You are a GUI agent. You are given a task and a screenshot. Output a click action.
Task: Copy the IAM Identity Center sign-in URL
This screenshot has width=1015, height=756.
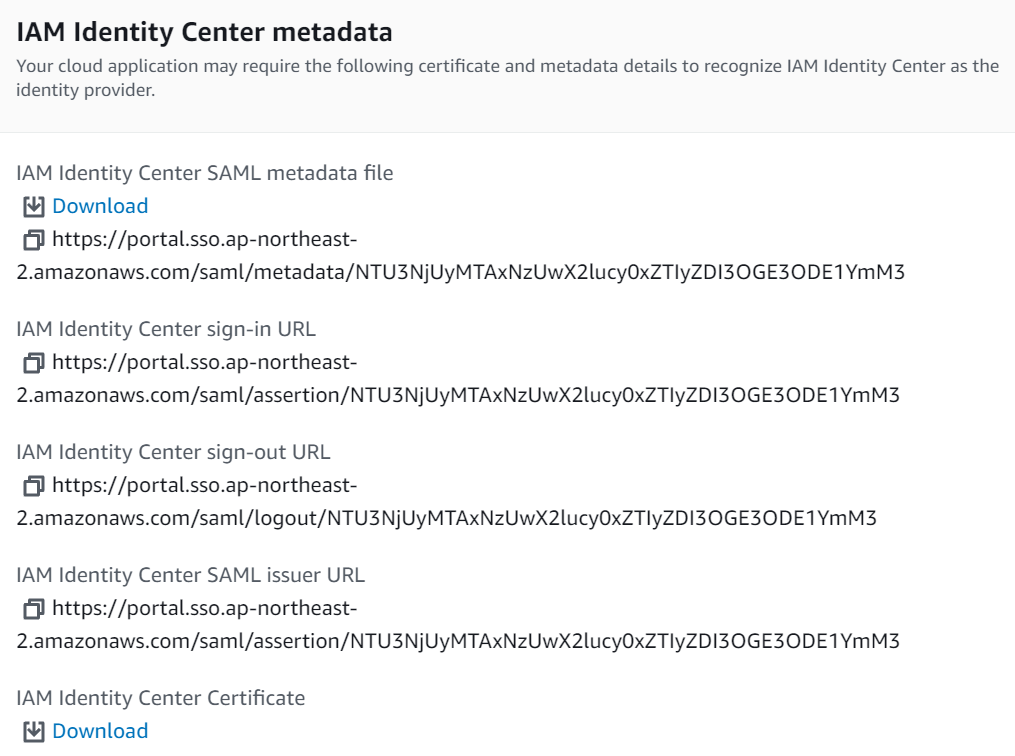click(34, 362)
